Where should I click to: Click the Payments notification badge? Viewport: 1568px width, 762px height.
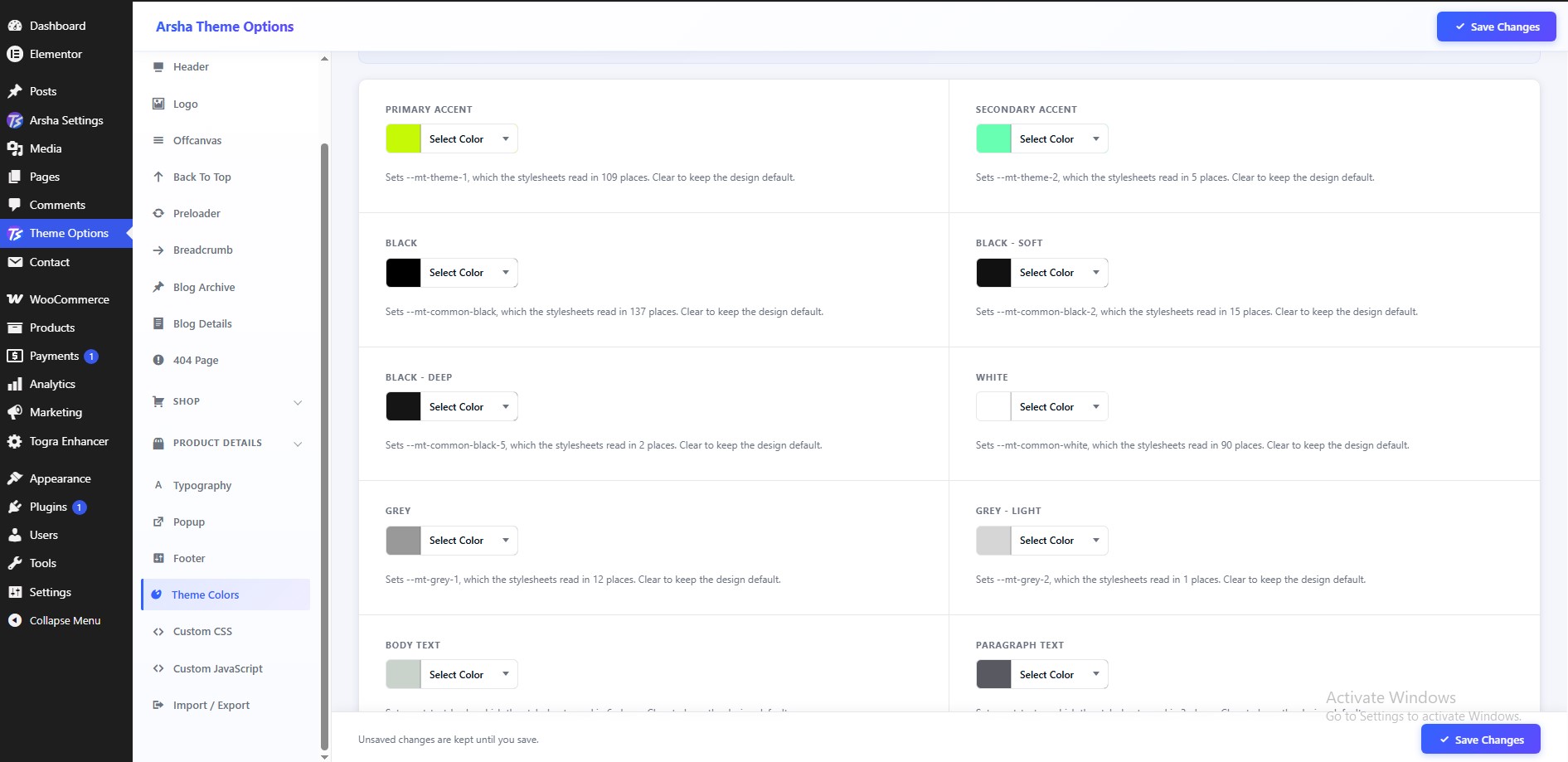91,357
